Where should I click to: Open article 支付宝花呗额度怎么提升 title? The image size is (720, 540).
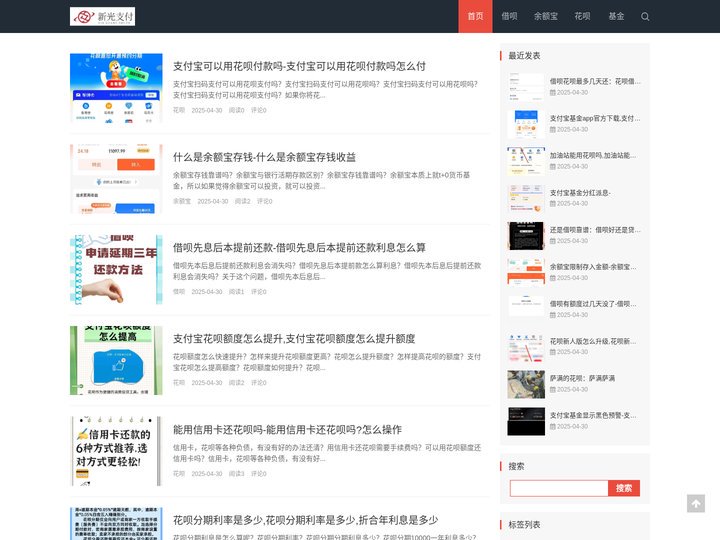click(294, 338)
